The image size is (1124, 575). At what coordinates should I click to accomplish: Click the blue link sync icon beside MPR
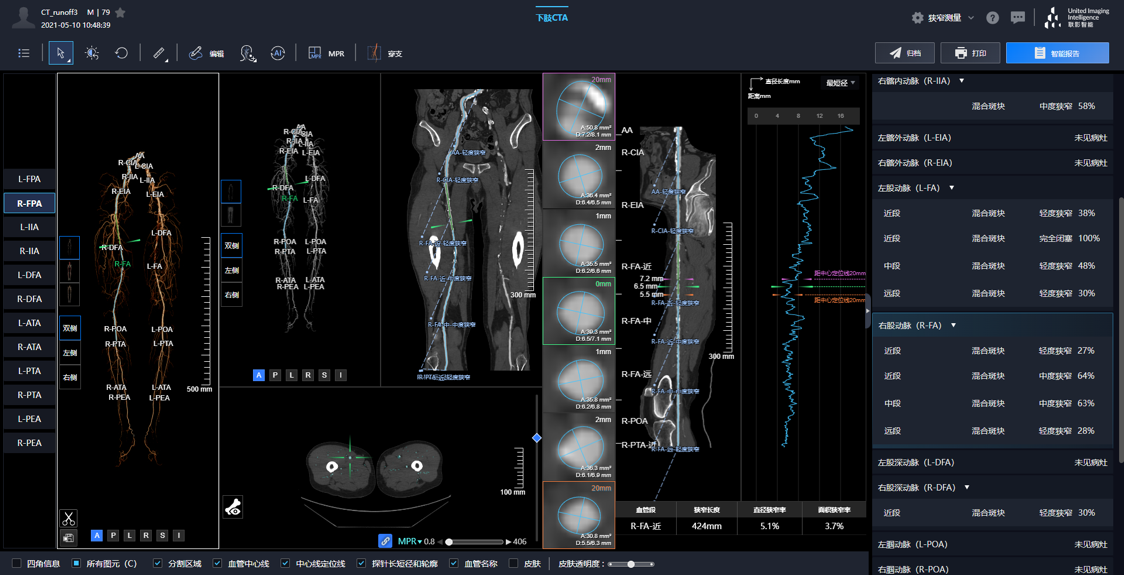click(x=385, y=541)
